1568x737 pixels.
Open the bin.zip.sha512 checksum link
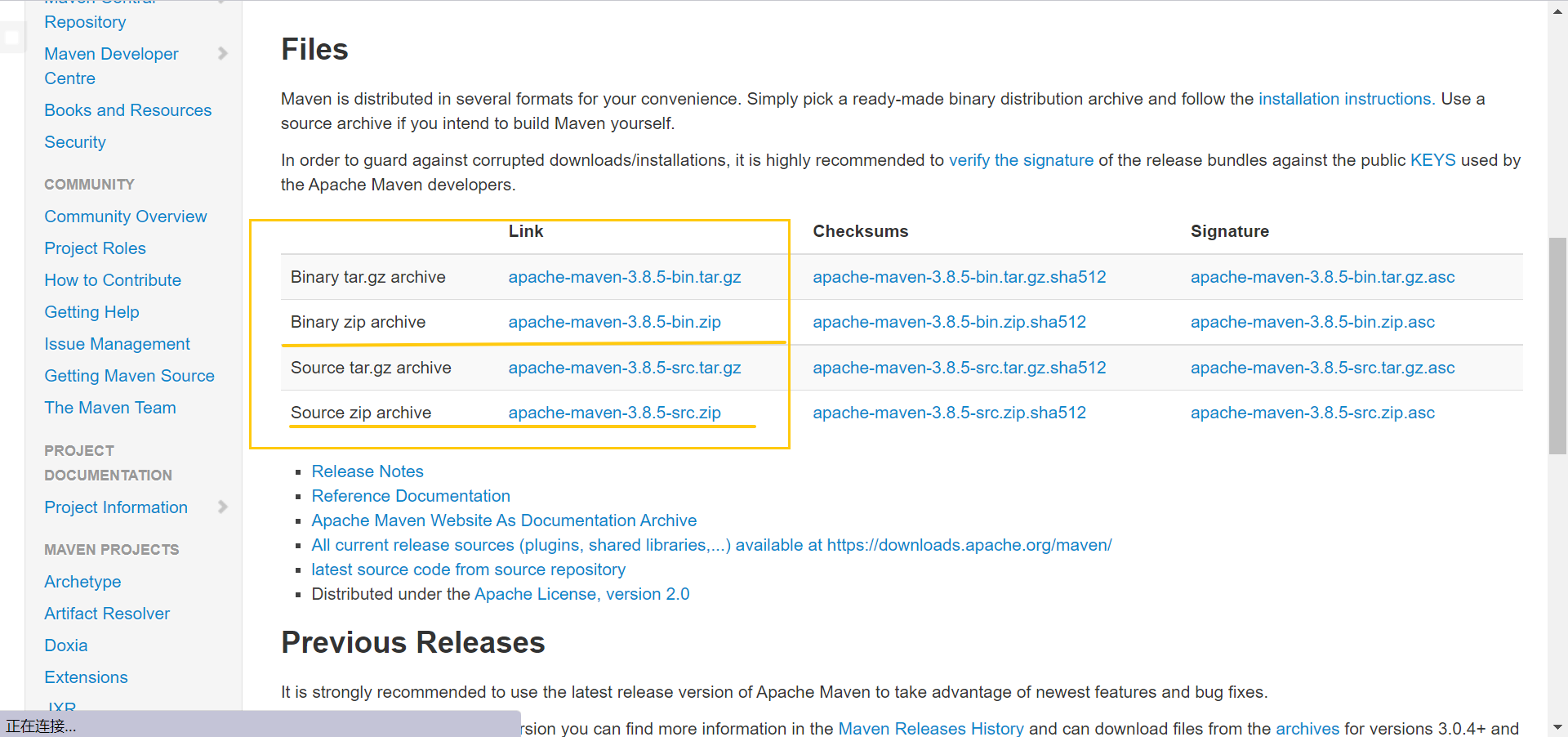coord(949,322)
